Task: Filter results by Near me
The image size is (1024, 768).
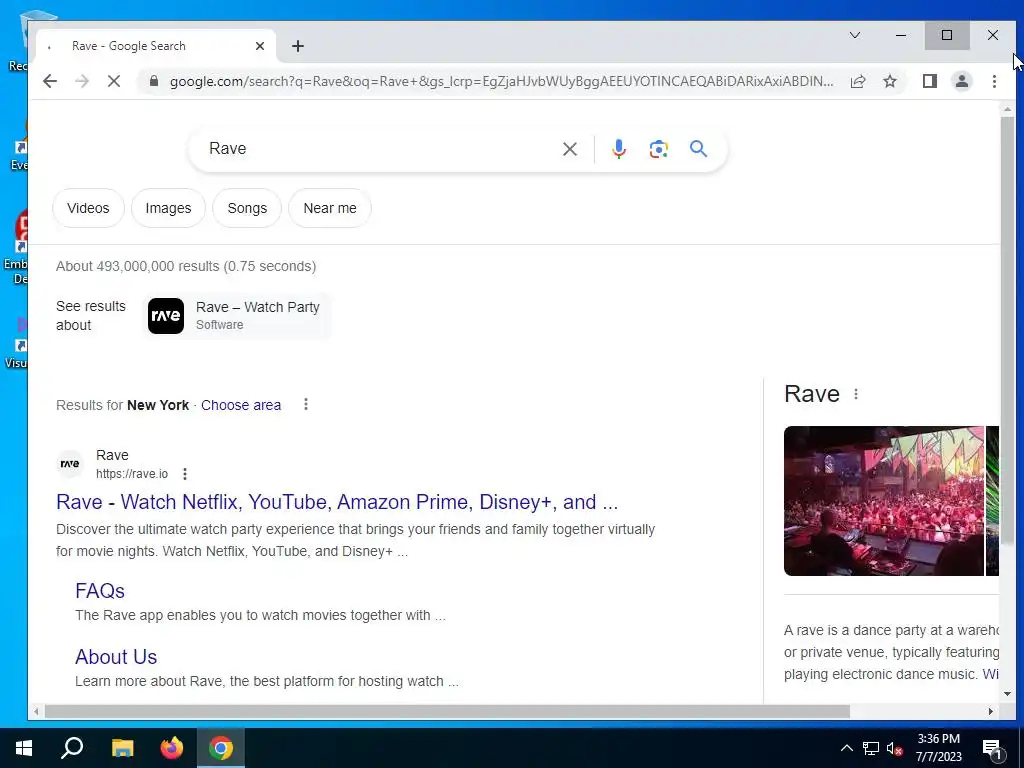Action: coord(330,208)
